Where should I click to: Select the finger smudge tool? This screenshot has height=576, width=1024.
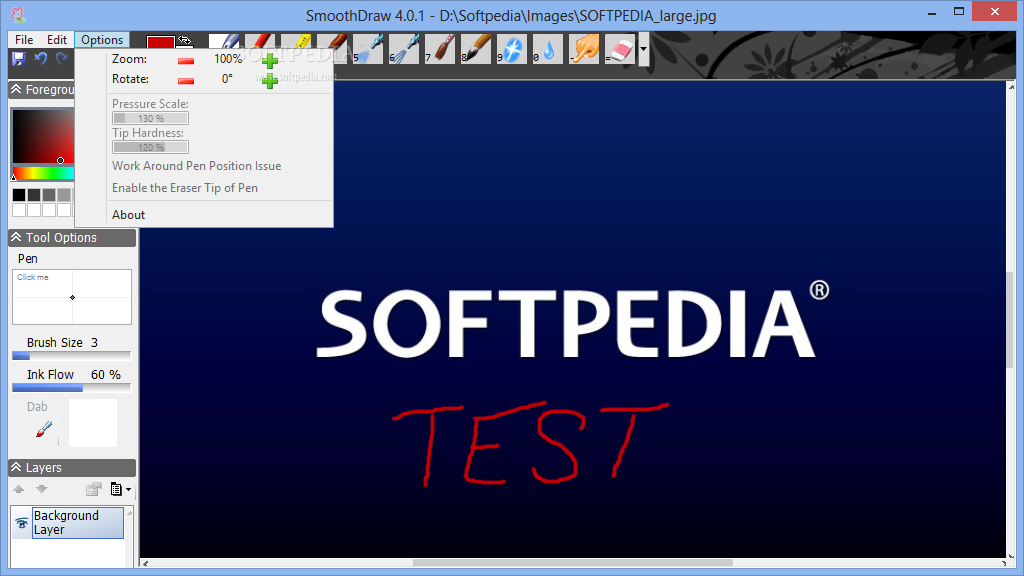click(584, 49)
